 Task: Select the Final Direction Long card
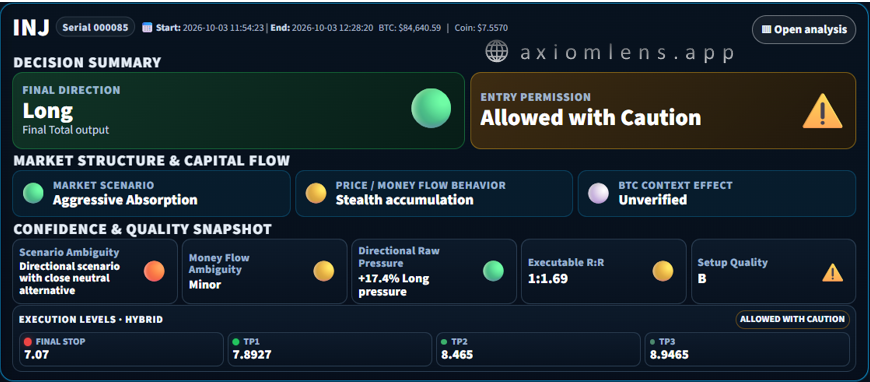(239, 110)
